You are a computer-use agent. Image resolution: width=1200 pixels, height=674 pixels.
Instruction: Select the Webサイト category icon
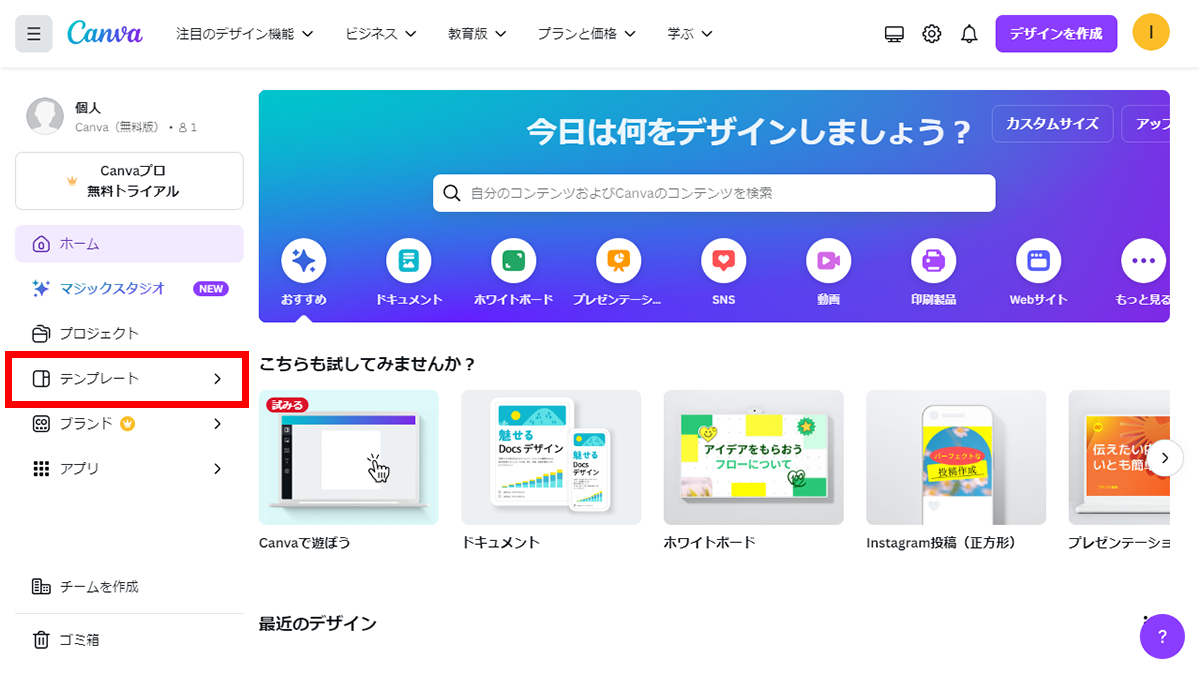pyautogui.click(x=1038, y=262)
